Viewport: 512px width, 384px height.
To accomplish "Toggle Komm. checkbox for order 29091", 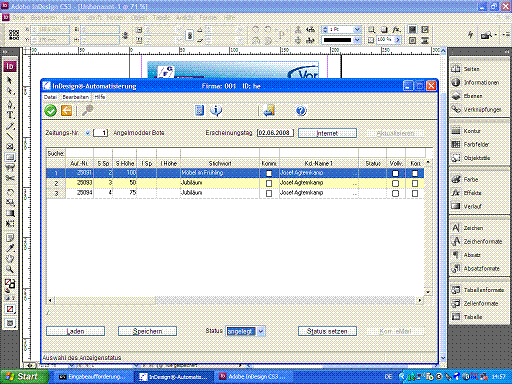I will click(269, 173).
